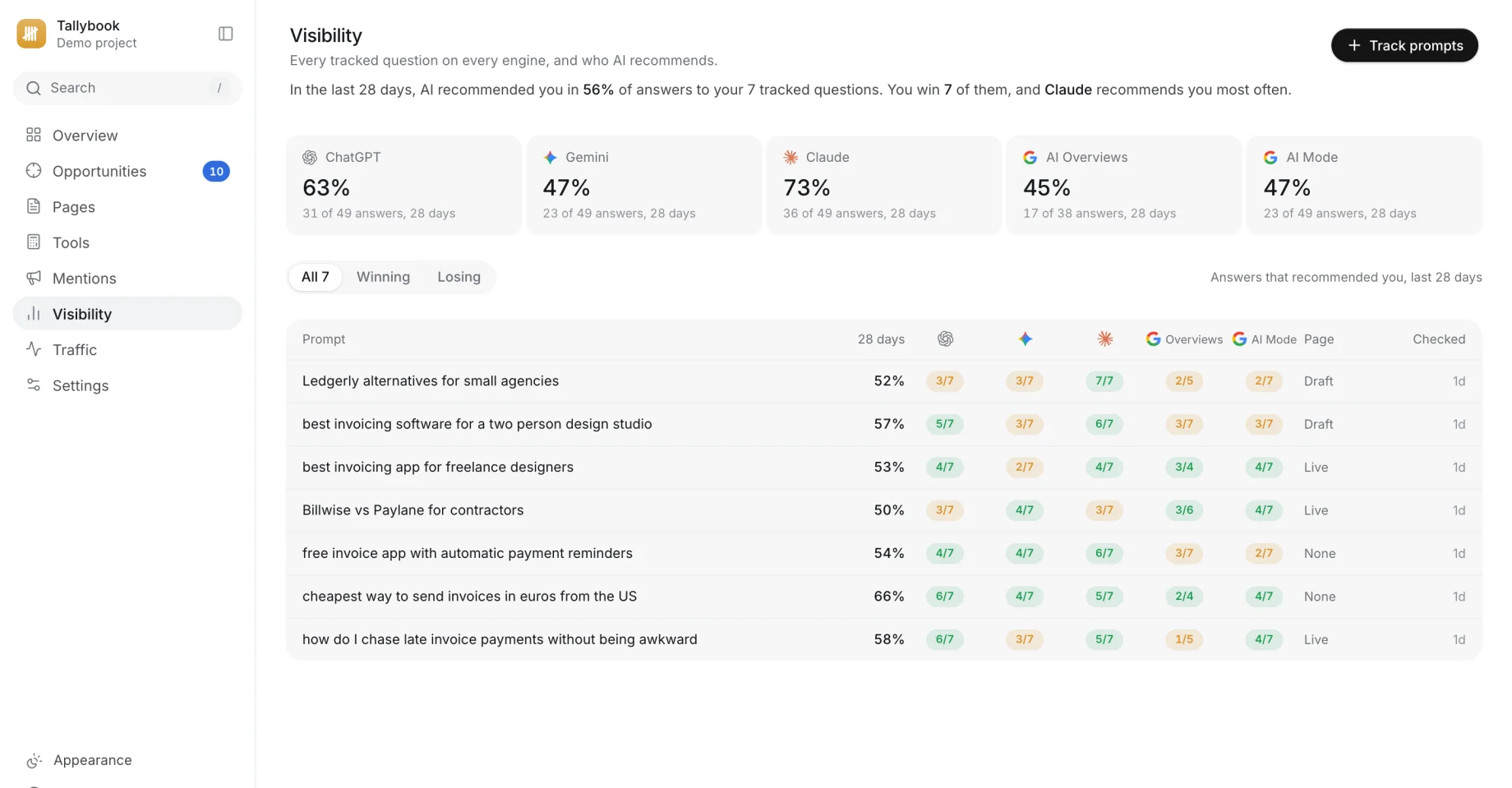Screen dimensions: 1512x788
Task: Go to Tools in sidebar
Action: 127,242
